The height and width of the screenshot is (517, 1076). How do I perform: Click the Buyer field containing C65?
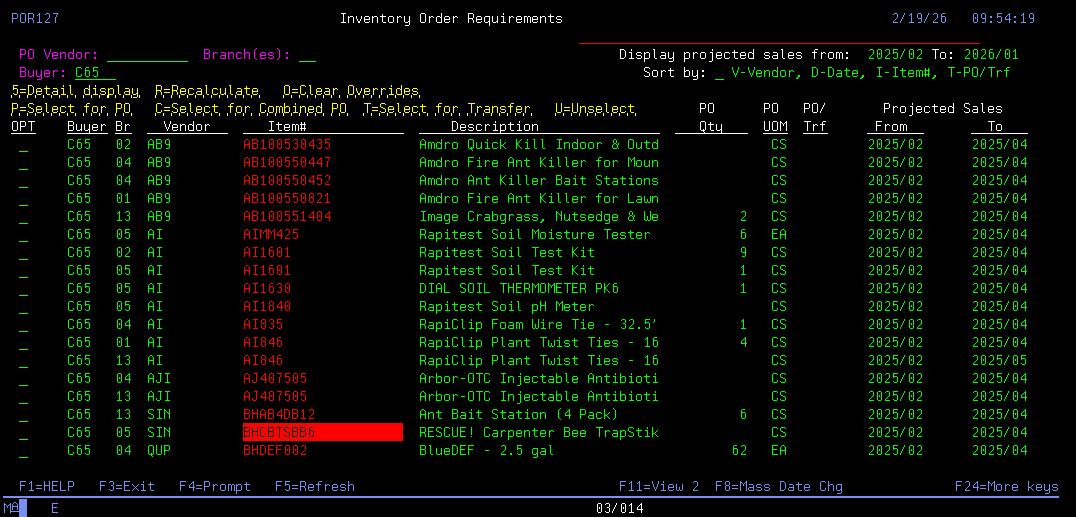pos(95,73)
